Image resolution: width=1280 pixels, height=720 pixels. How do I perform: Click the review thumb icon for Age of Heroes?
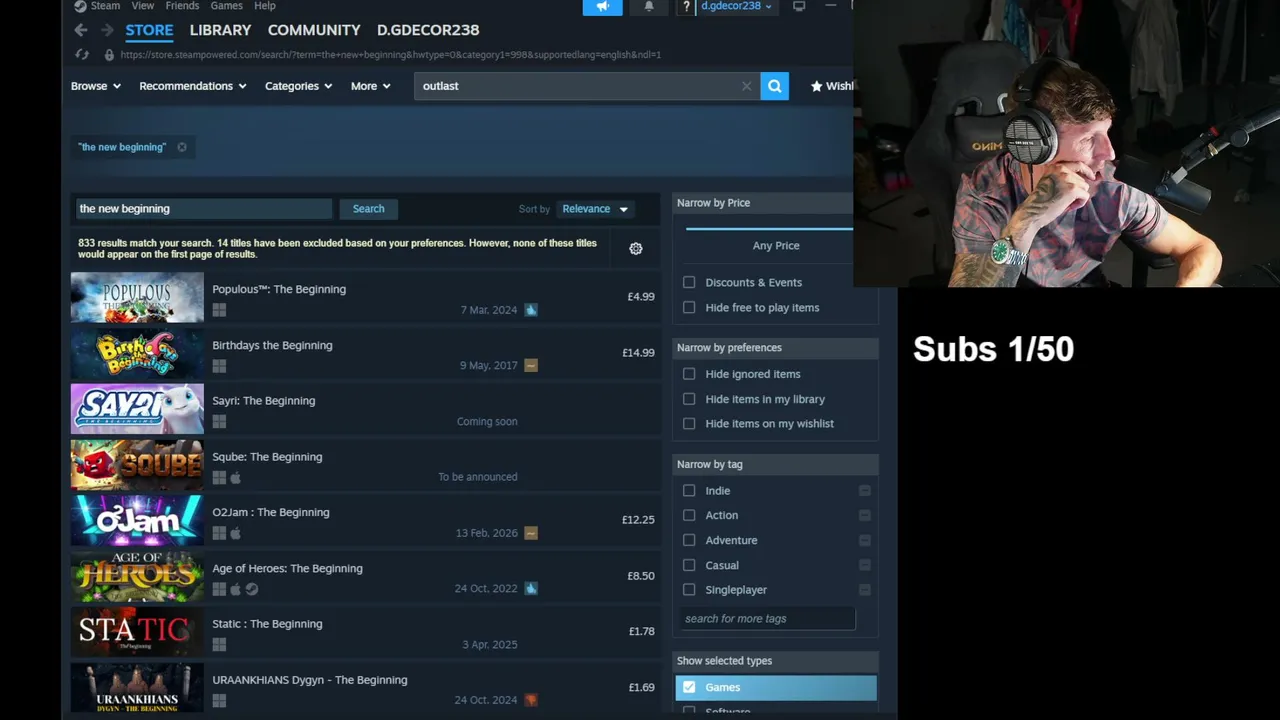(x=531, y=588)
